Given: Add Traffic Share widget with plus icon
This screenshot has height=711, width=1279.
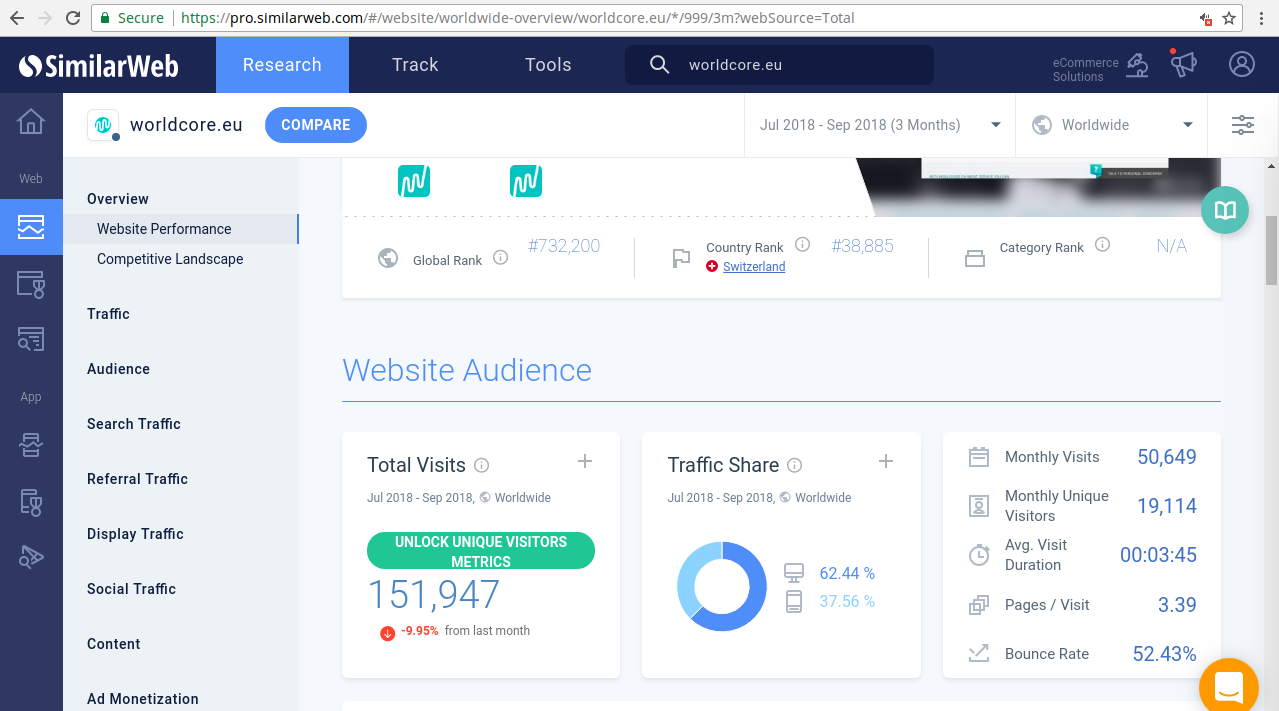Looking at the screenshot, I should tap(885, 461).
